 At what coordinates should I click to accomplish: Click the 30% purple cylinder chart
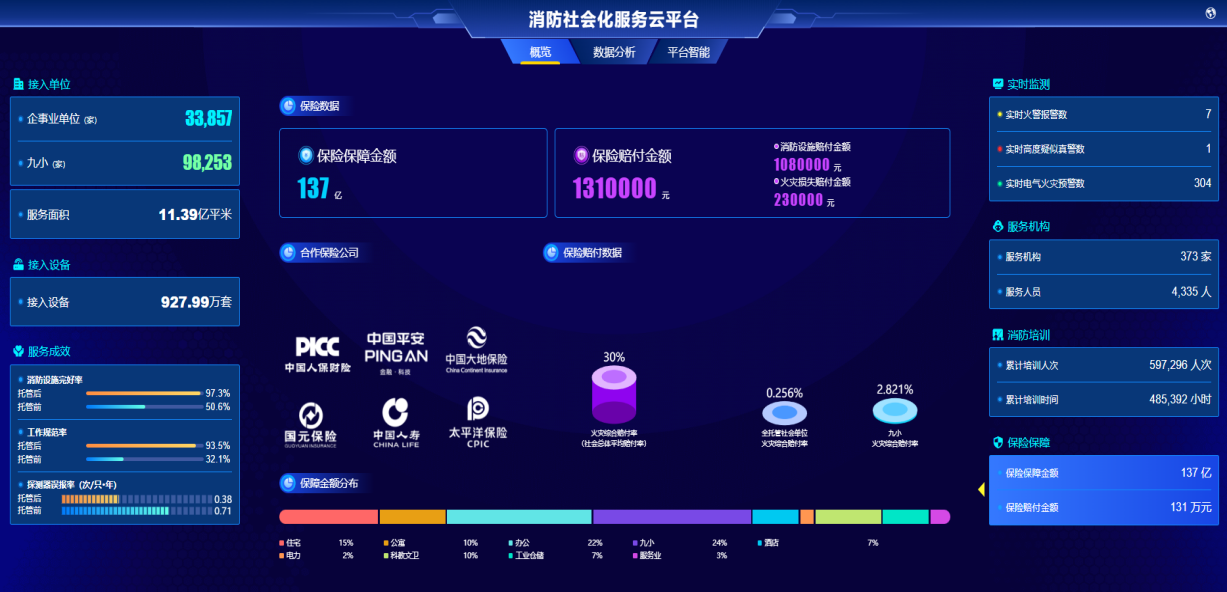[x=614, y=393]
